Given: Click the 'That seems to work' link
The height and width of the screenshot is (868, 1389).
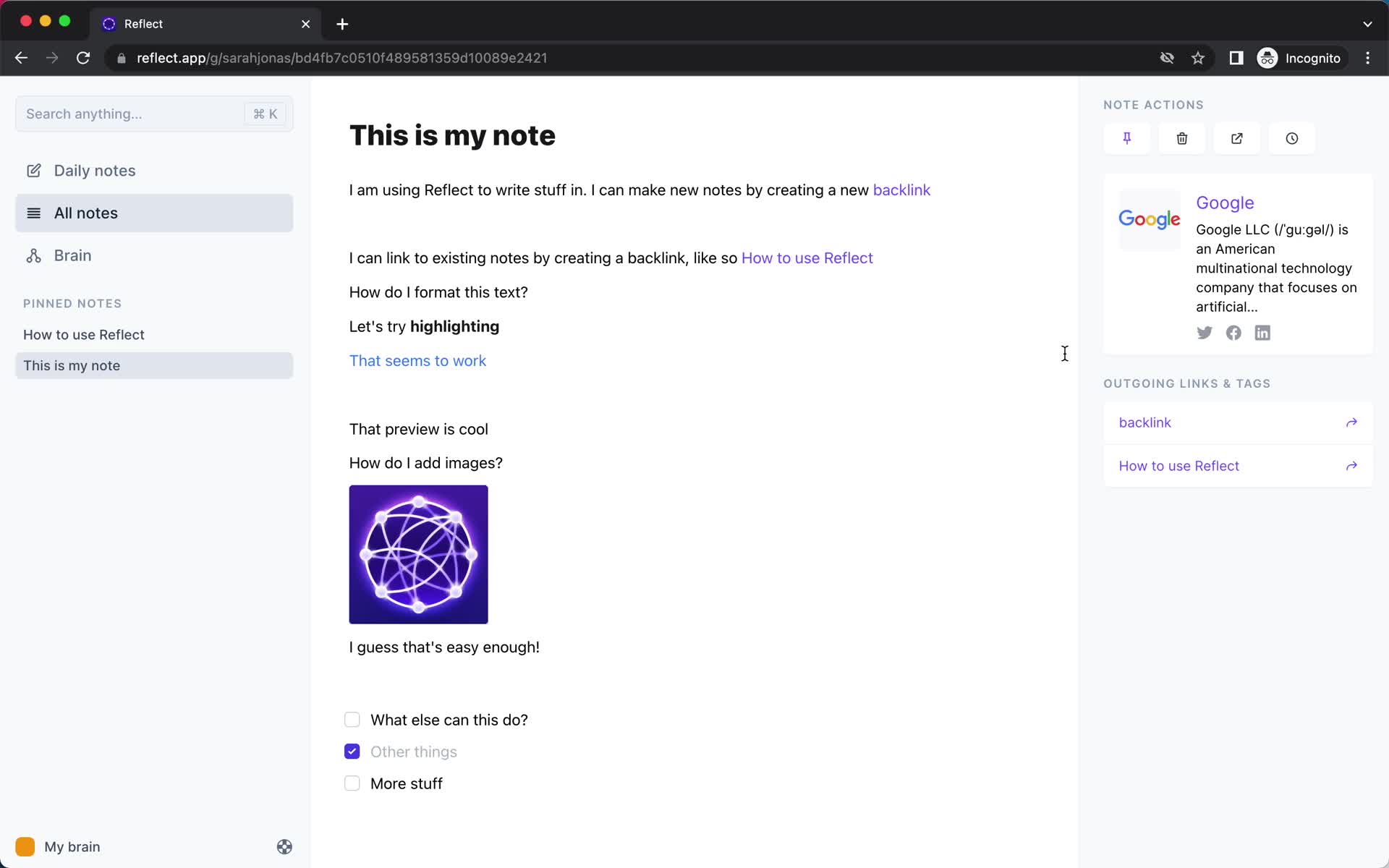Looking at the screenshot, I should point(417,361).
